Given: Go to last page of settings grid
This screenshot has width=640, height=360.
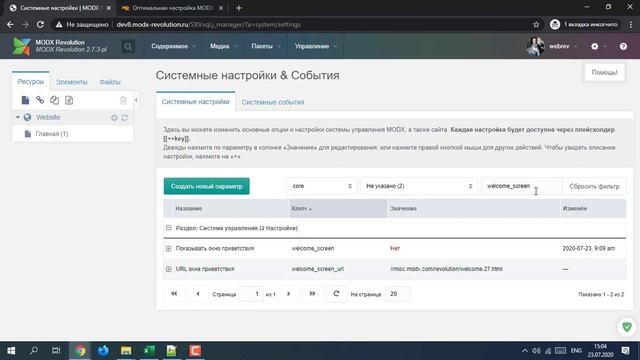Looking at the screenshot, I should click(312, 294).
